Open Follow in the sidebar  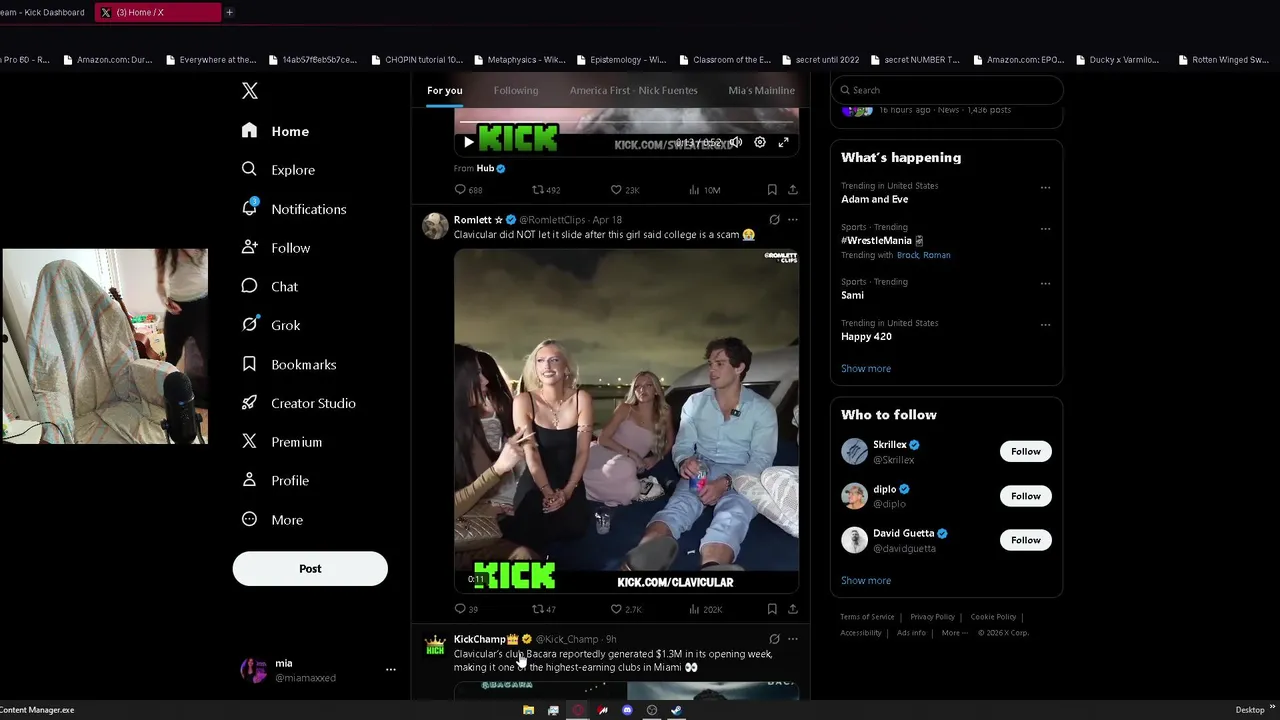click(x=276, y=248)
